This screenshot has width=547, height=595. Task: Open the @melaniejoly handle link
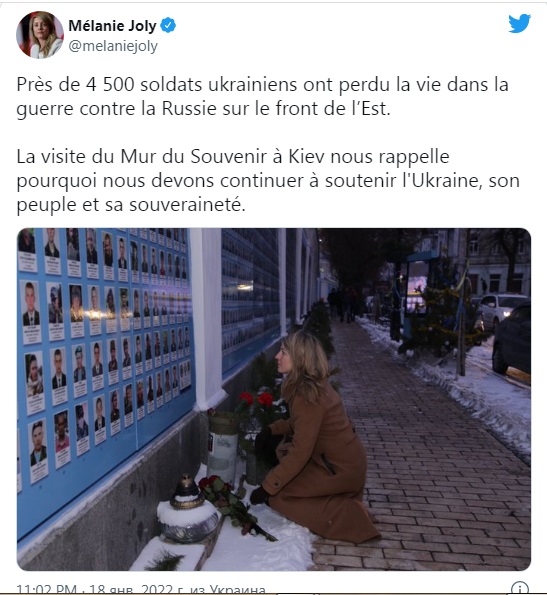pyautogui.click(x=113, y=46)
